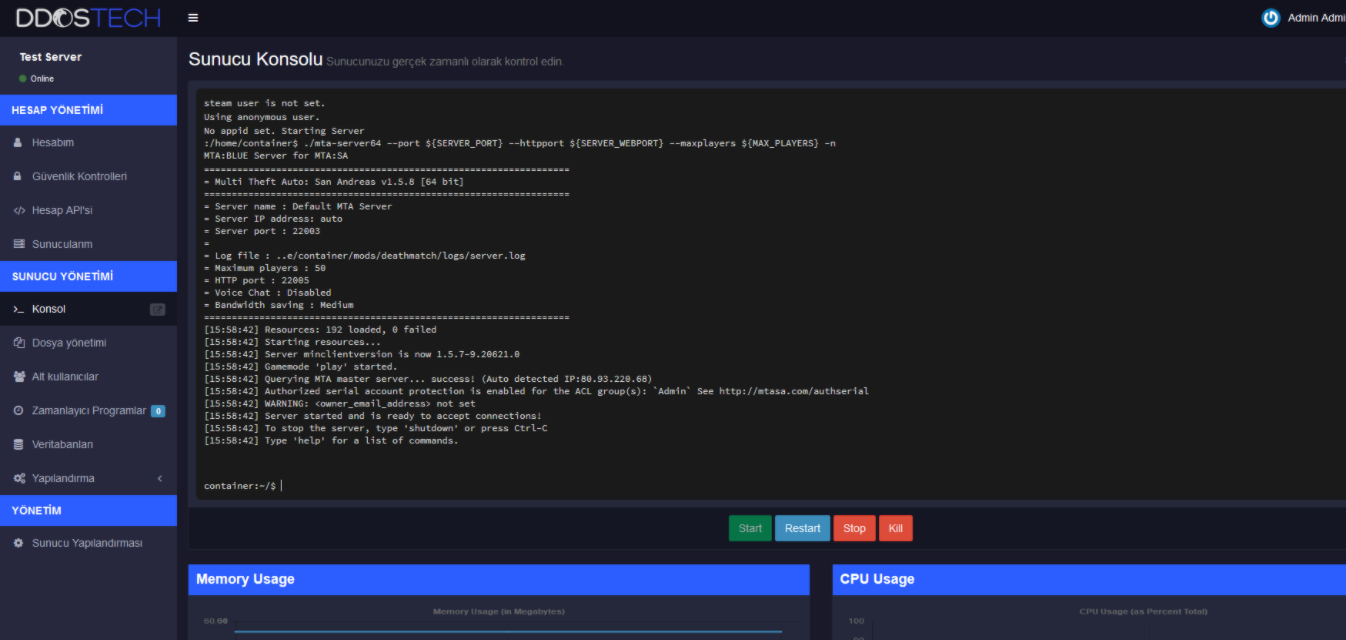The width and height of the screenshot is (1346, 640).
Task: Open Güvenlik Kontrolleri page
Action: point(79,177)
